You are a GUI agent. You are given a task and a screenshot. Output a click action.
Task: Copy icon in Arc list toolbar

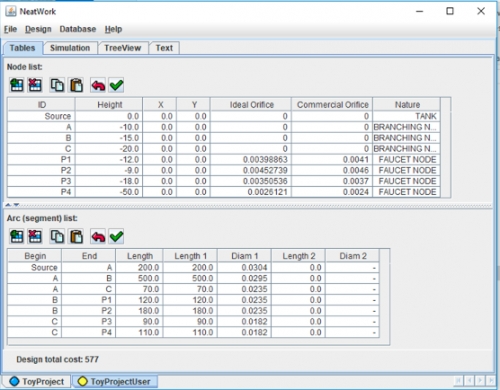click(57, 237)
